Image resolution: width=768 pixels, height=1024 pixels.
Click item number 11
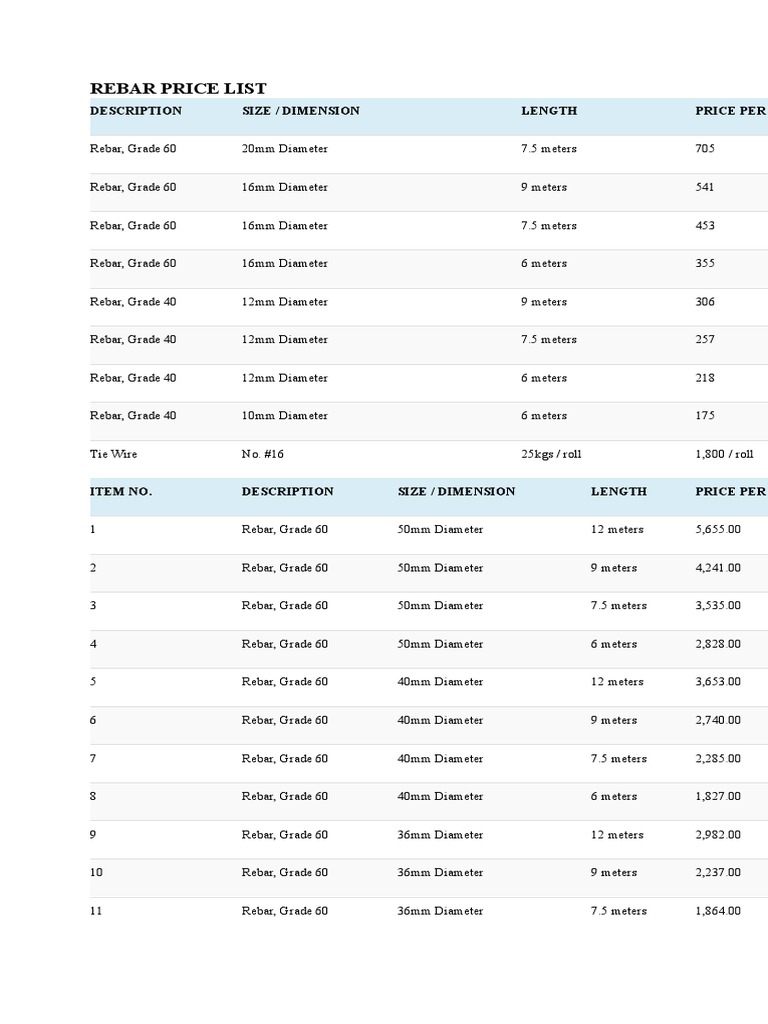(96, 911)
